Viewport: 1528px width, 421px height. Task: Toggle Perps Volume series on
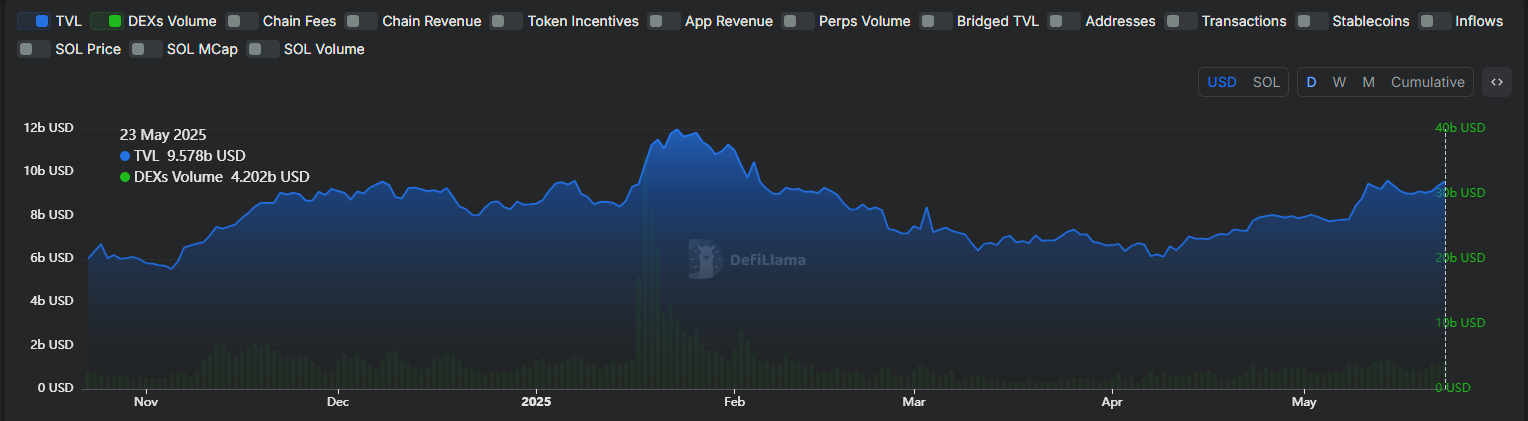click(x=797, y=21)
